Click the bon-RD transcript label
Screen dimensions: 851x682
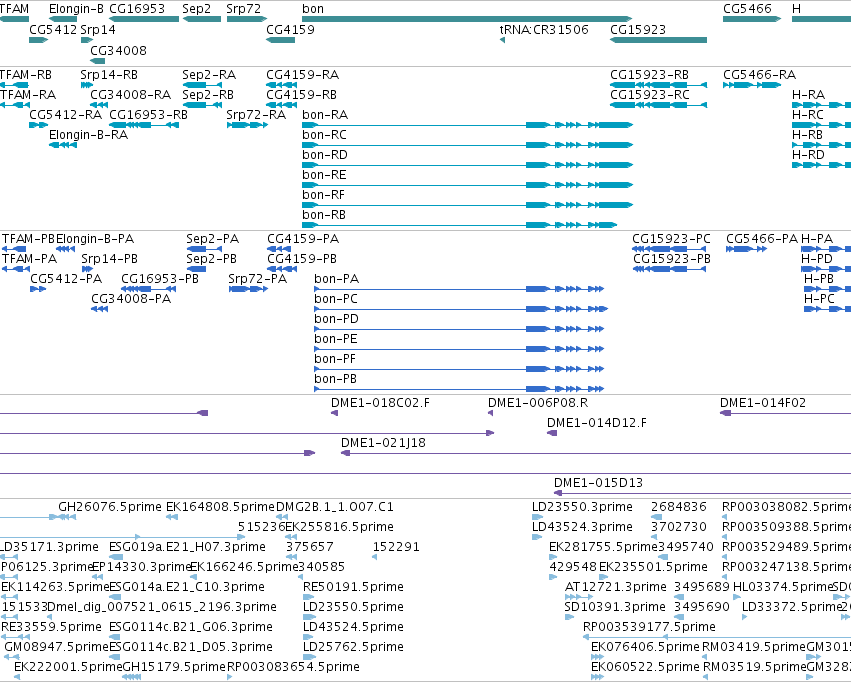coord(325,155)
